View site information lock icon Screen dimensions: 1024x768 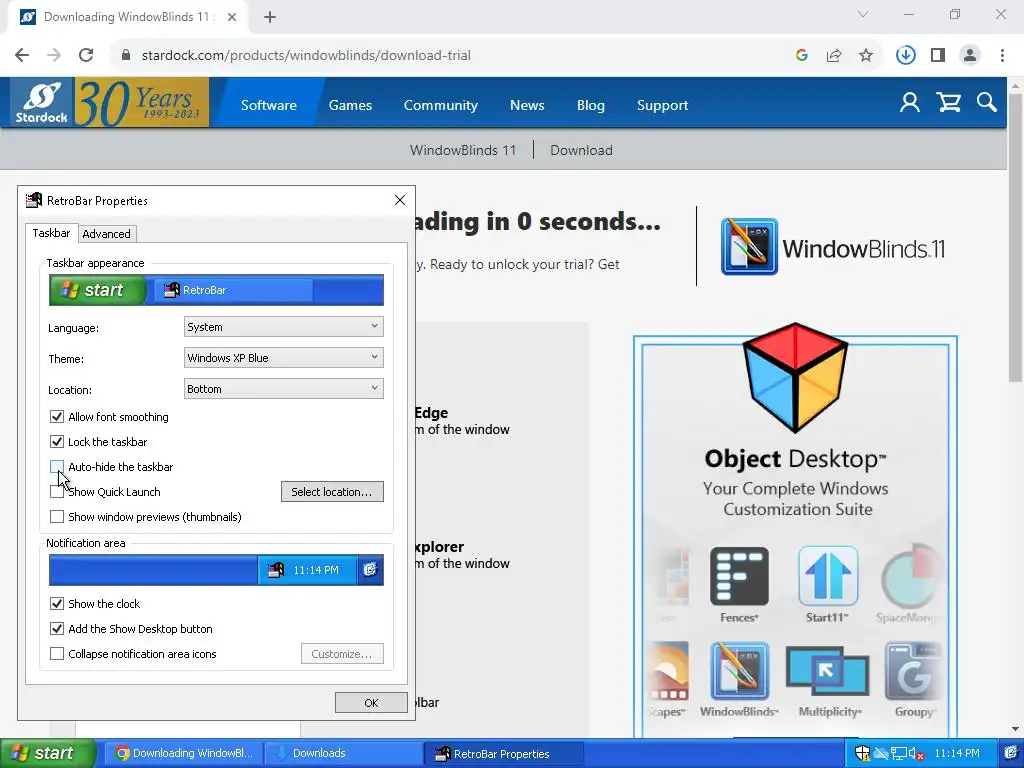coord(126,55)
